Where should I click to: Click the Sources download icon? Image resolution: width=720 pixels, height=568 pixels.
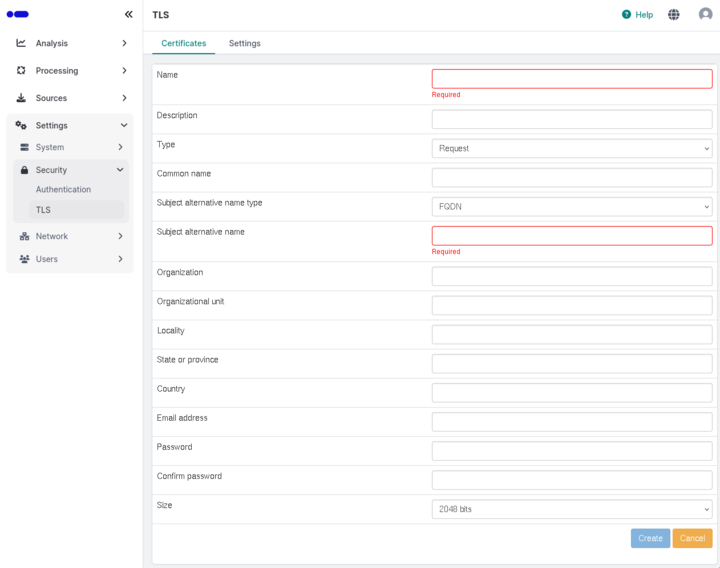[21, 98]
